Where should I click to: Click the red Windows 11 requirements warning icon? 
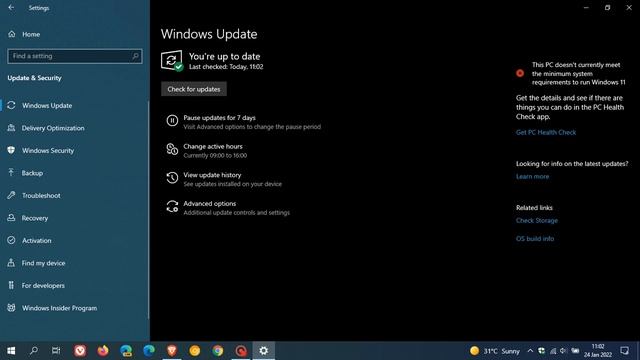click(520, 73)
